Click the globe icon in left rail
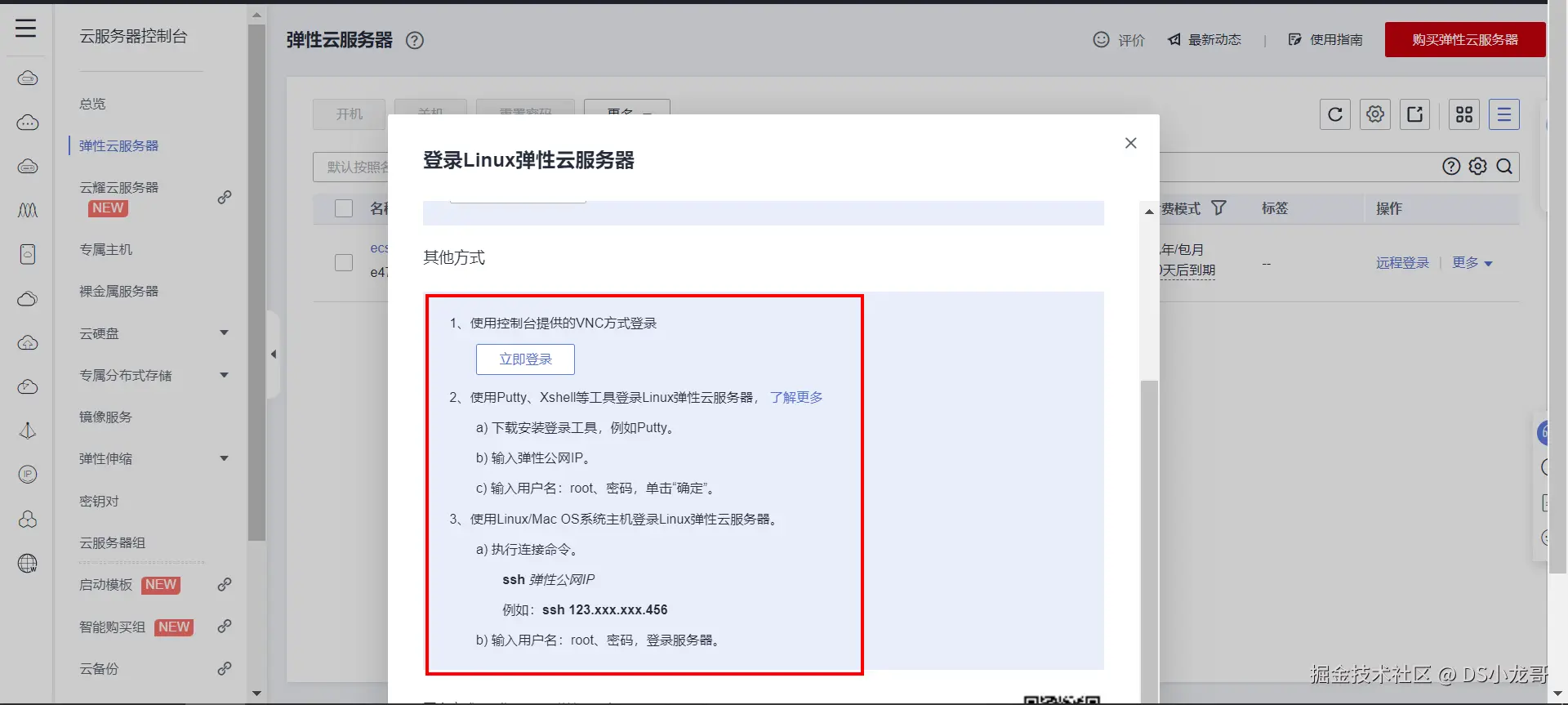The image size is (1568, 705). tap(28, 563)
